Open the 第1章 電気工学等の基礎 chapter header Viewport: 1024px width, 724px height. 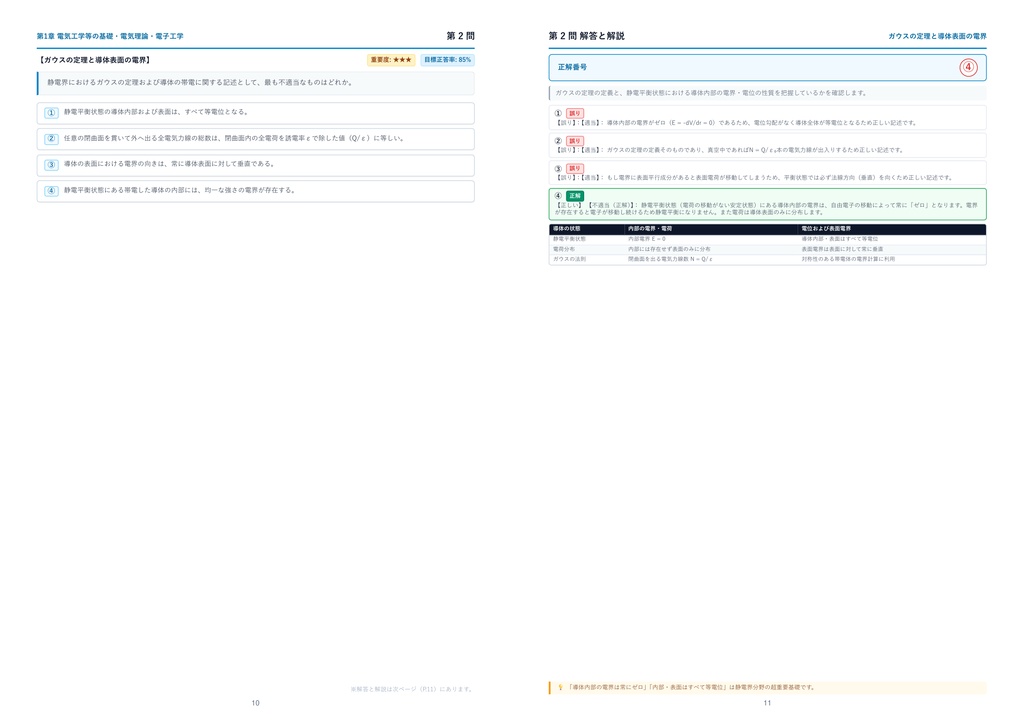(110, 37)
